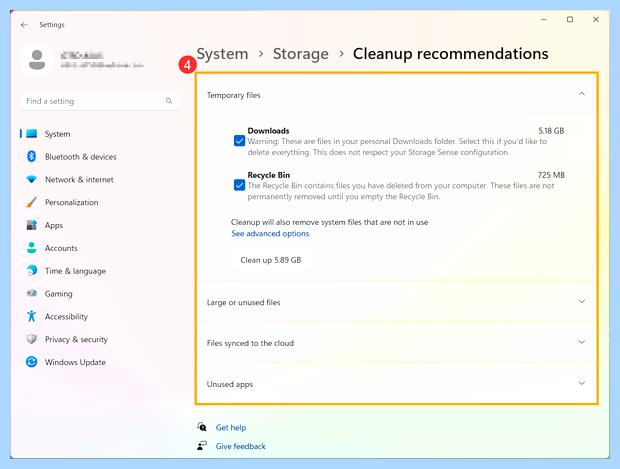The image size is (620, 469).
Task: Open System in the sidebar
Action: [x=57, y=134]
